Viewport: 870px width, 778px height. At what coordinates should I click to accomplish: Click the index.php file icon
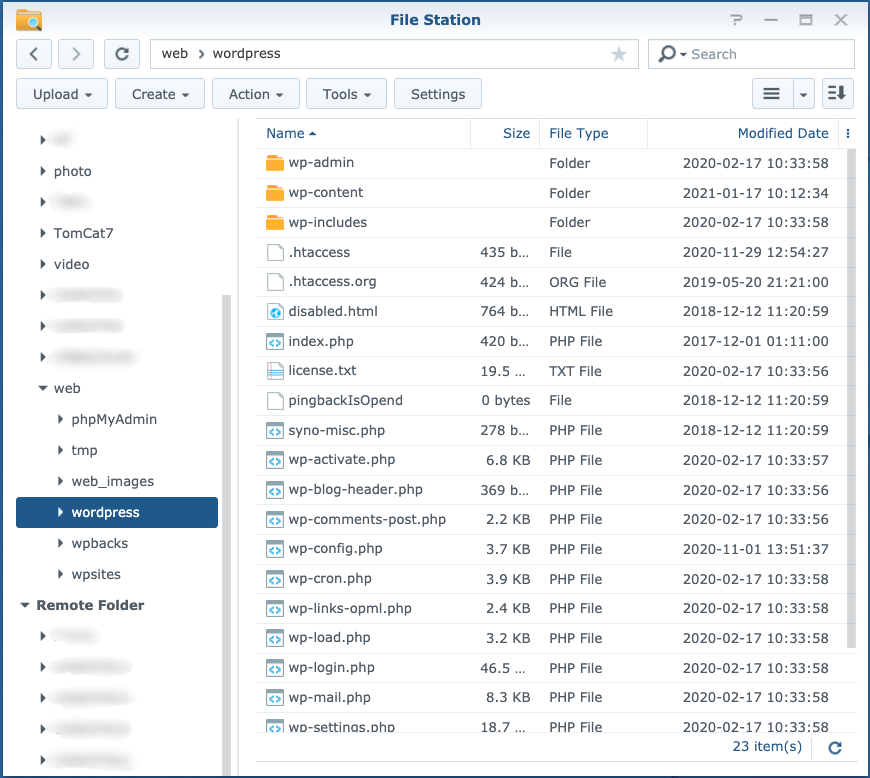point(275,341)
